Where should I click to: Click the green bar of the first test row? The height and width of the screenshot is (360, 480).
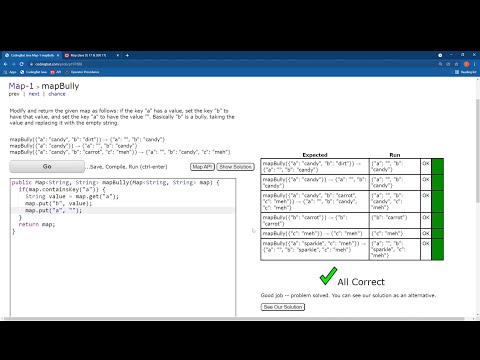[x=437, y=166]
